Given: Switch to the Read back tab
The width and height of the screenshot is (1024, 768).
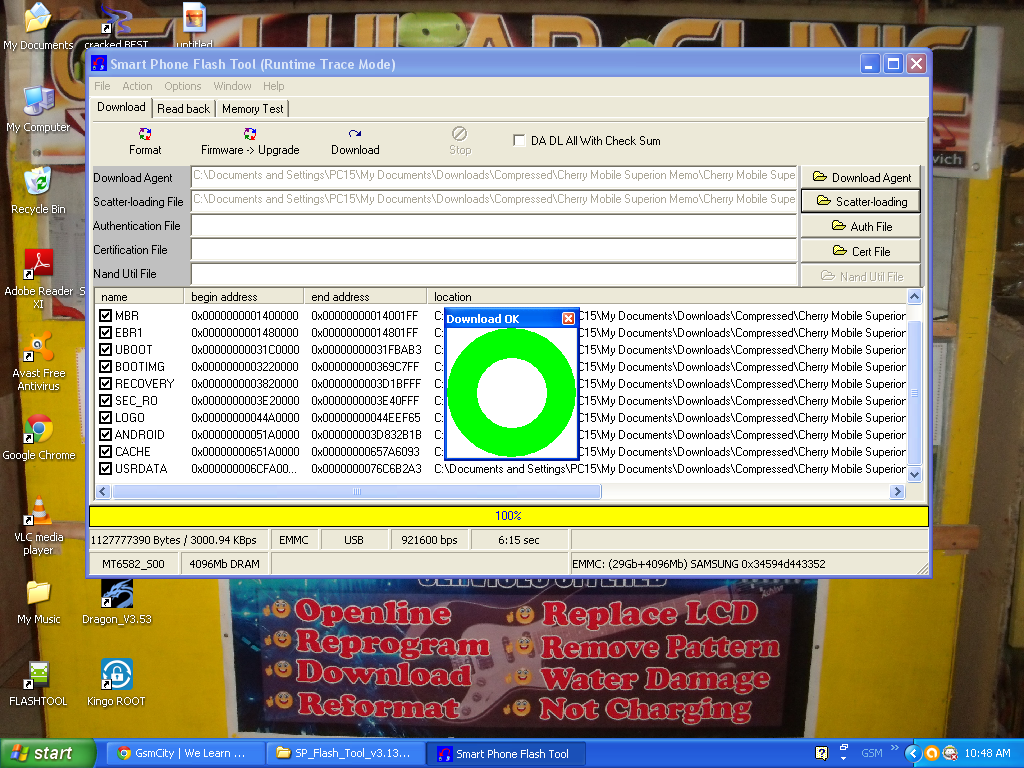Looking at the screenshot, I should click(184, 109).
